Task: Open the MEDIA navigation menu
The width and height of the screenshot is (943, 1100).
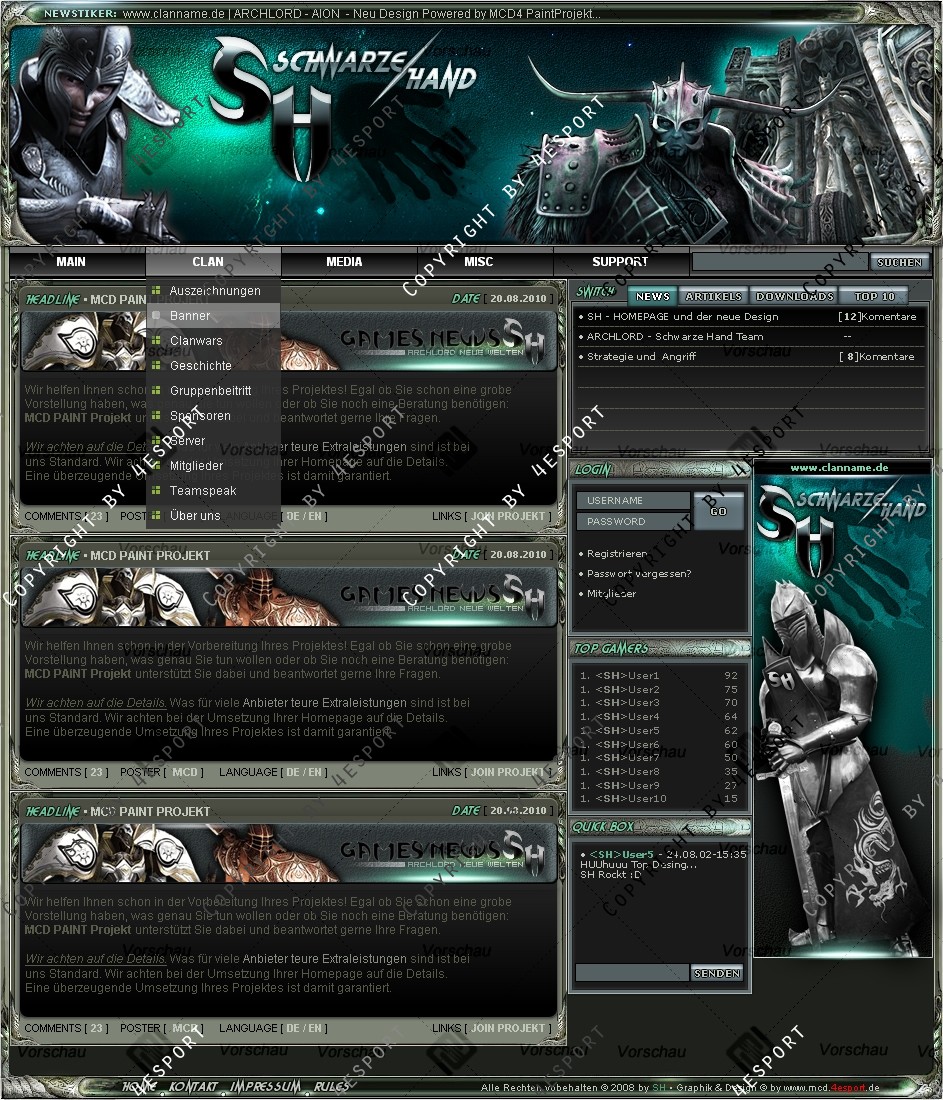Action: coord(344,262)
